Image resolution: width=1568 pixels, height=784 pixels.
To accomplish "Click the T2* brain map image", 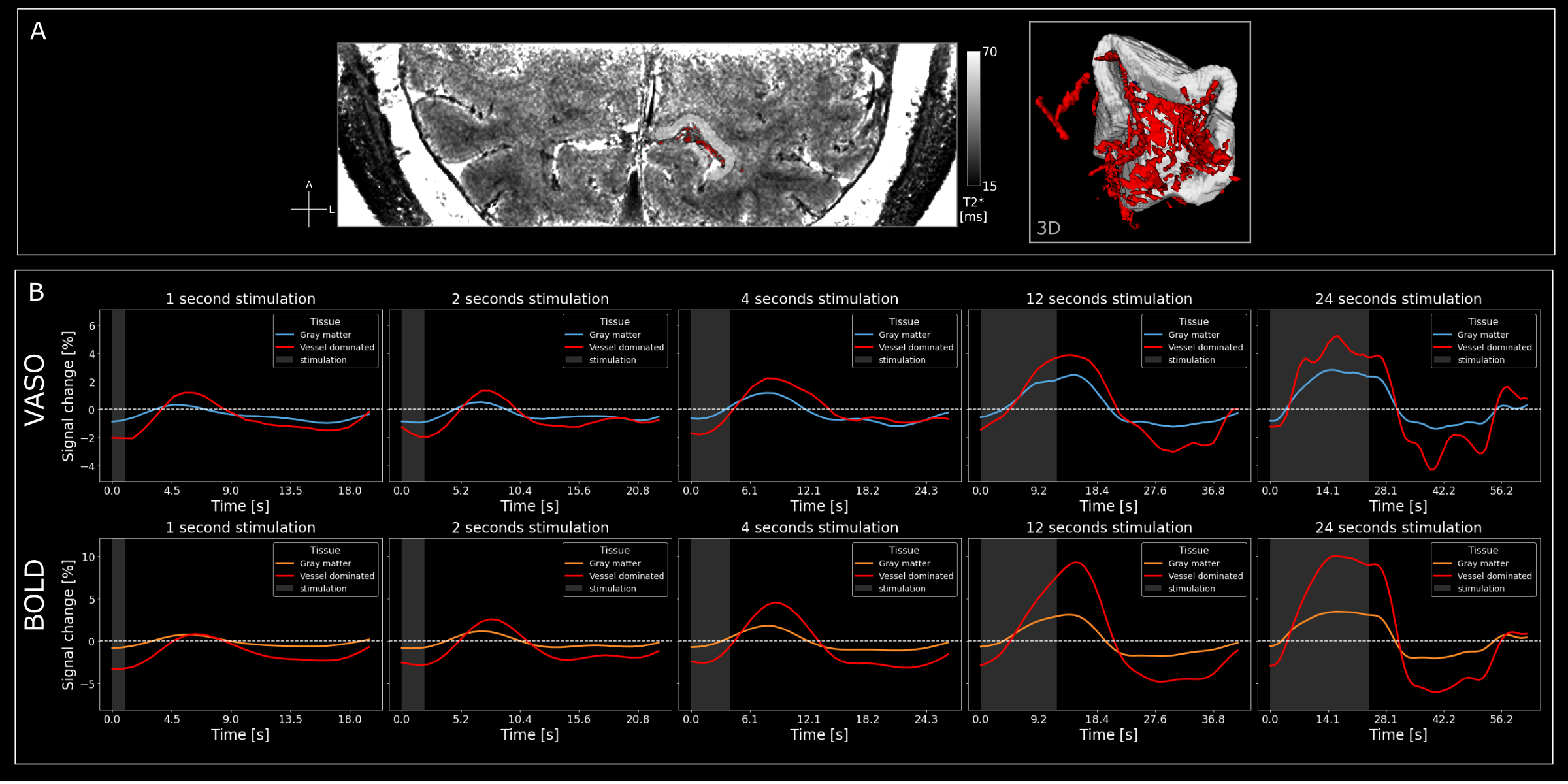I will [647, 135].
